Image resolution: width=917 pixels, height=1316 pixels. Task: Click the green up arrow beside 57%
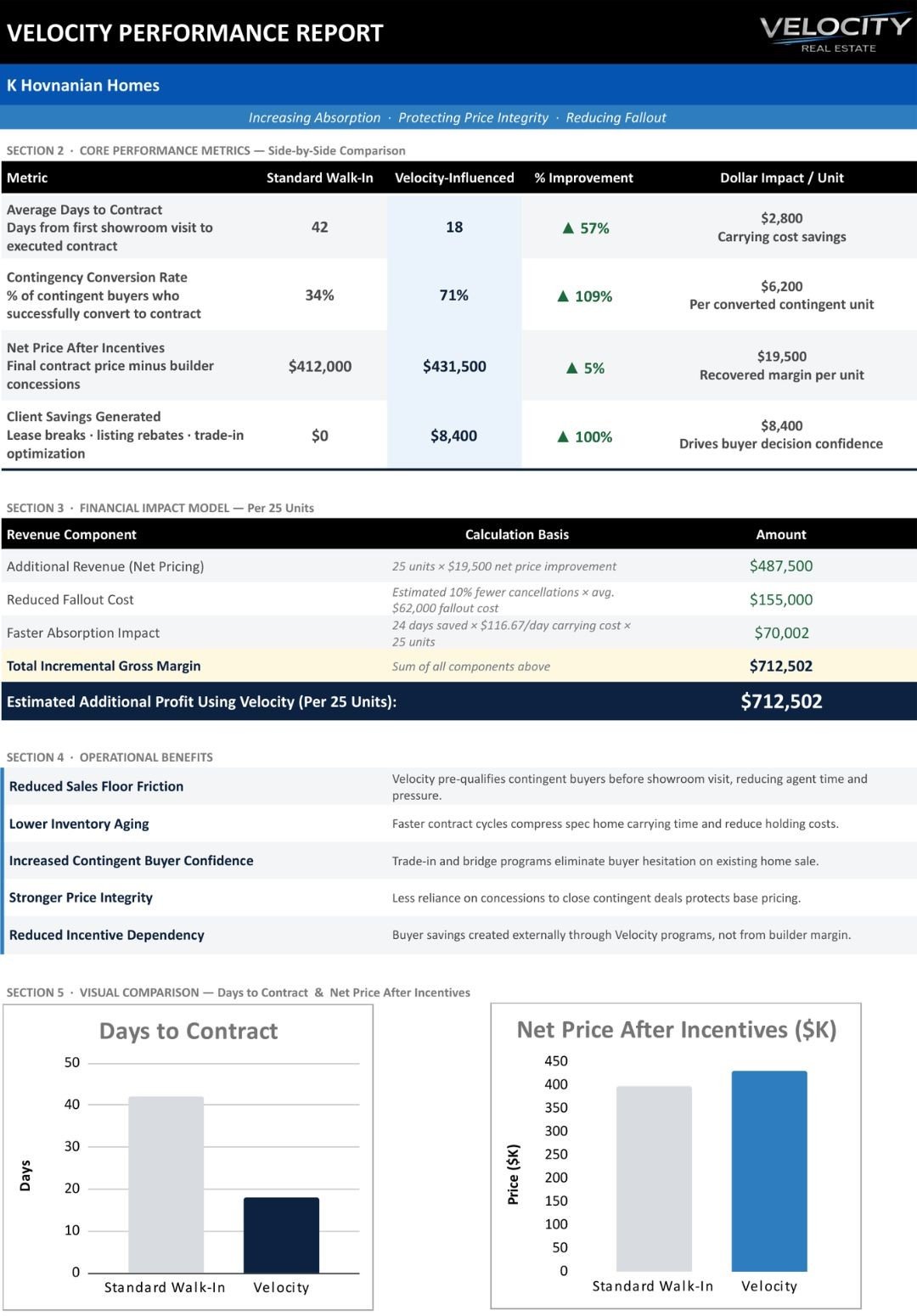pos(569,228)
